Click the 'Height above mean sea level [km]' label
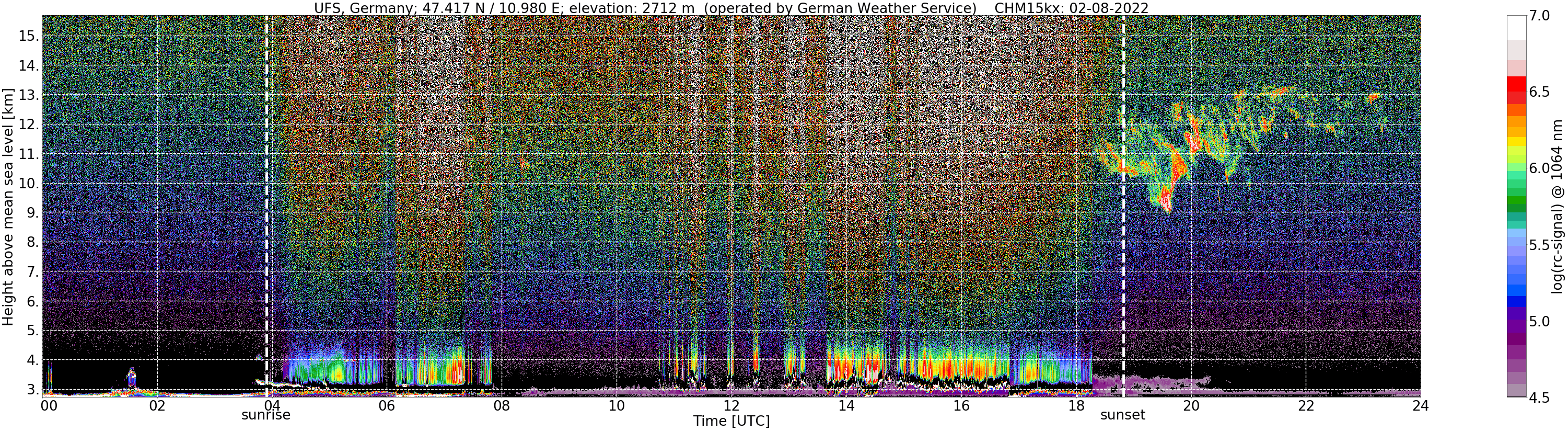Screen dimensions: 1568x431 [x=8, y=206]
